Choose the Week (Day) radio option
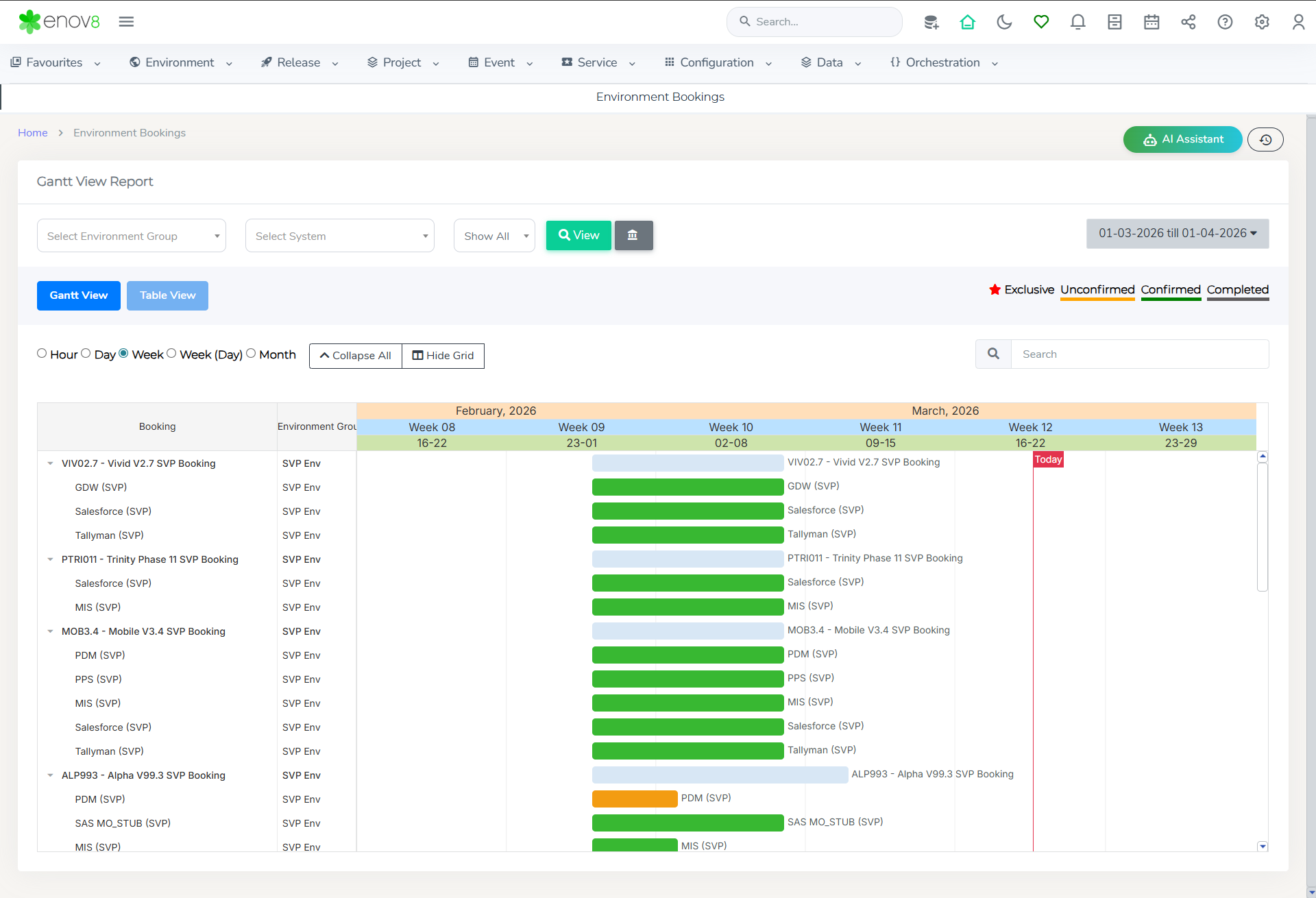The height and width of the screenshot is (898, 1316). click(171, 354)
